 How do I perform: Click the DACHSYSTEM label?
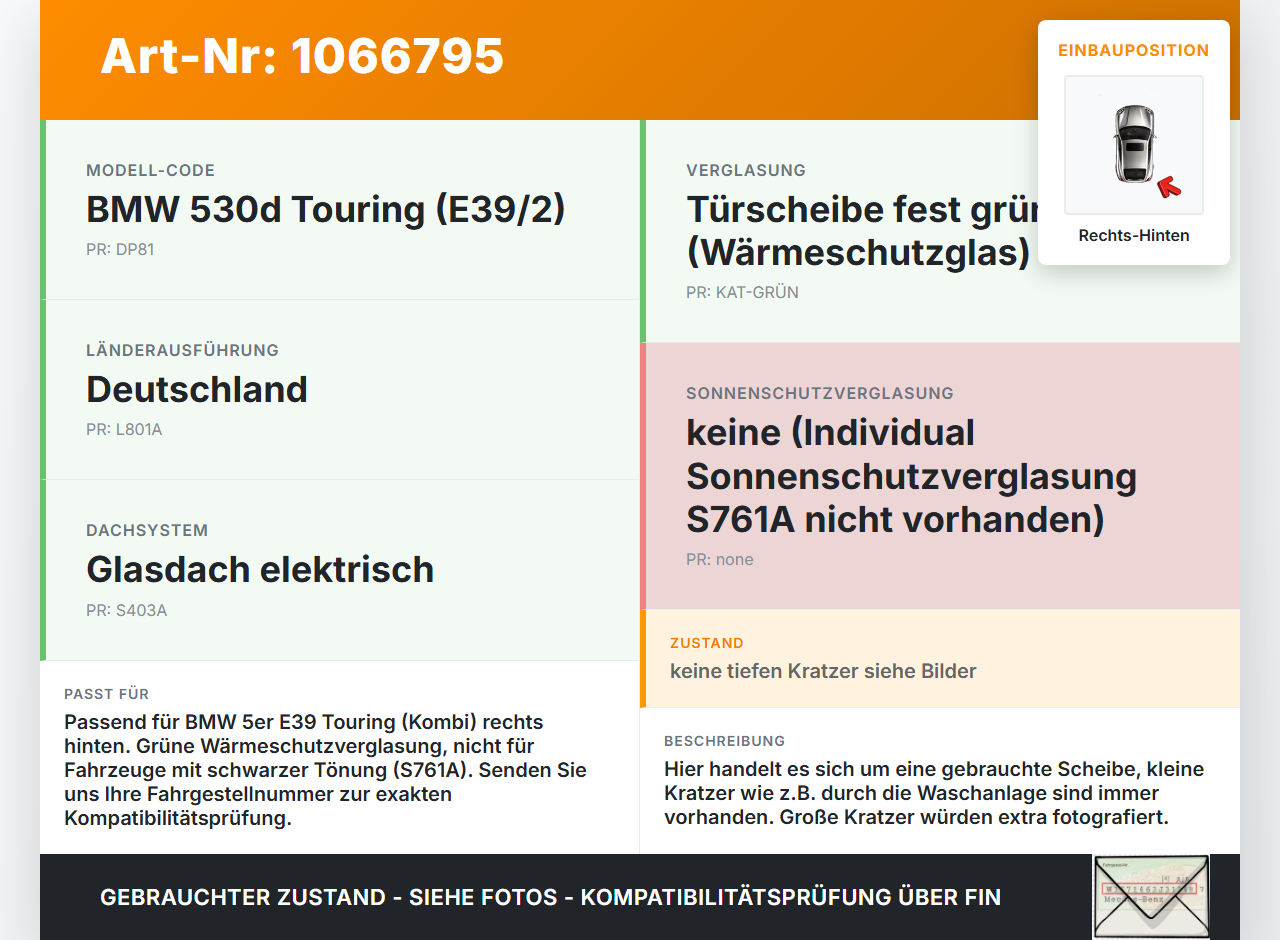click(x=147, y=530)
